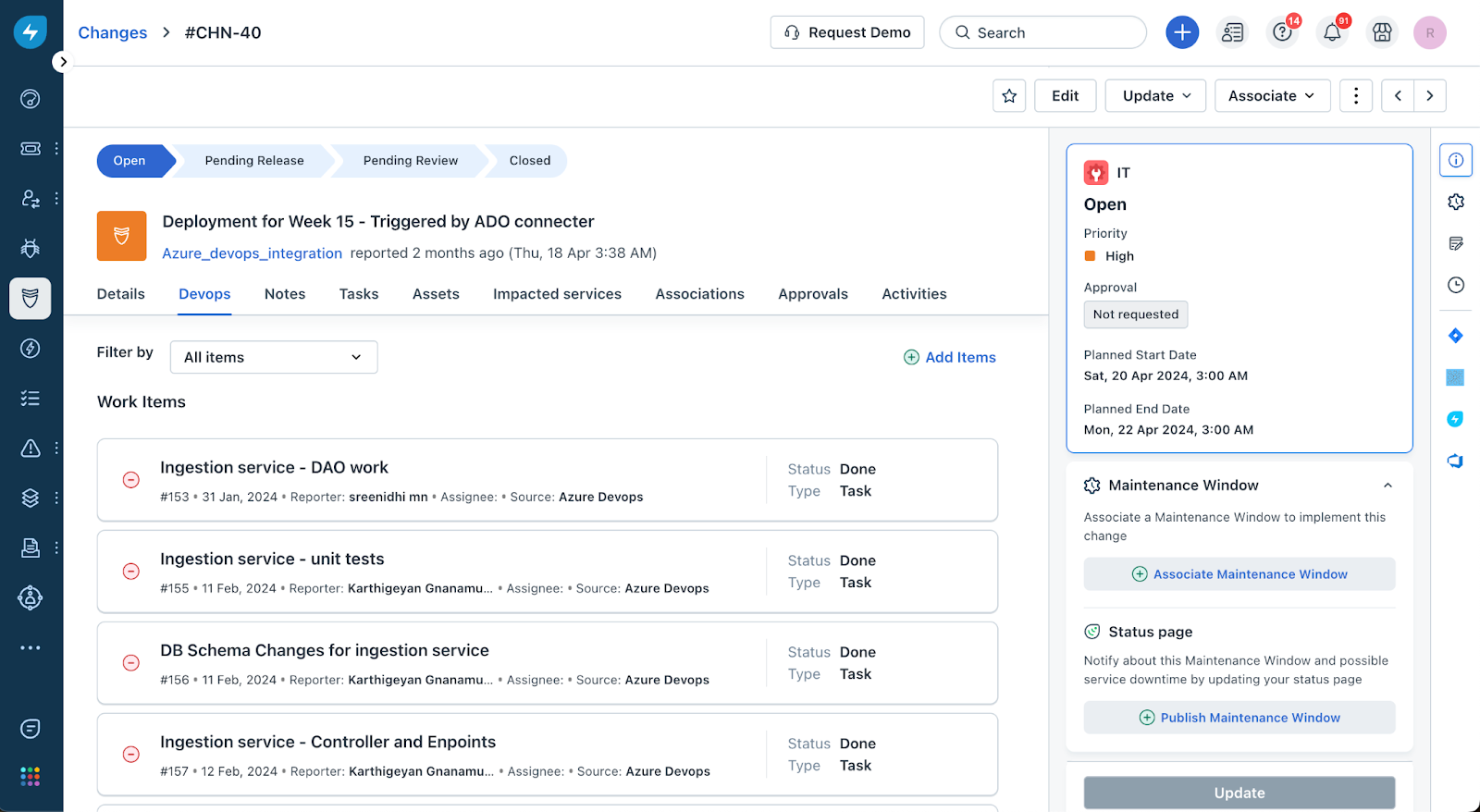Open the chat bubble icon in the sidebar bottom
This screenshot has height=812, width=1480.
tap(31, 729)
